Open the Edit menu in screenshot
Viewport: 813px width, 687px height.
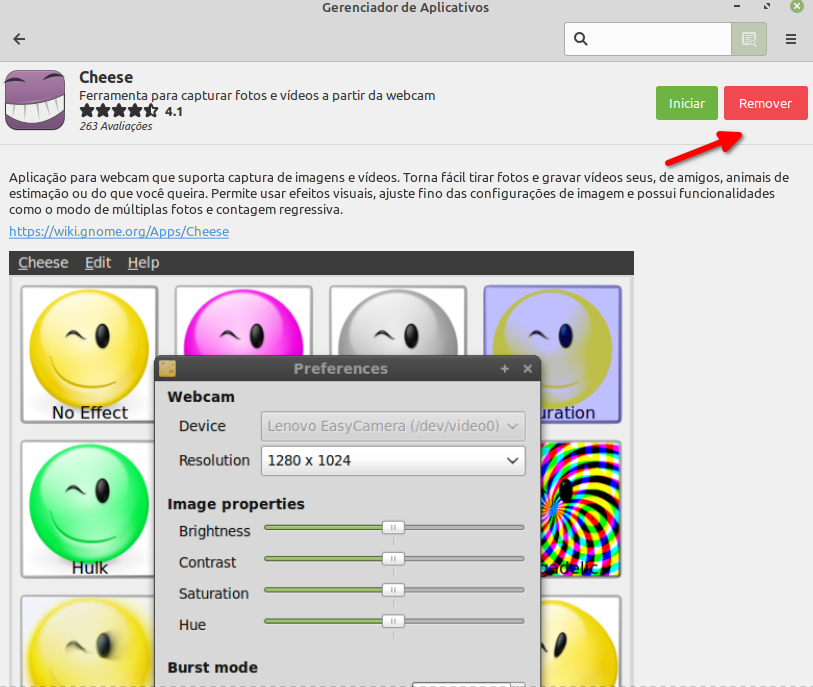98,263
